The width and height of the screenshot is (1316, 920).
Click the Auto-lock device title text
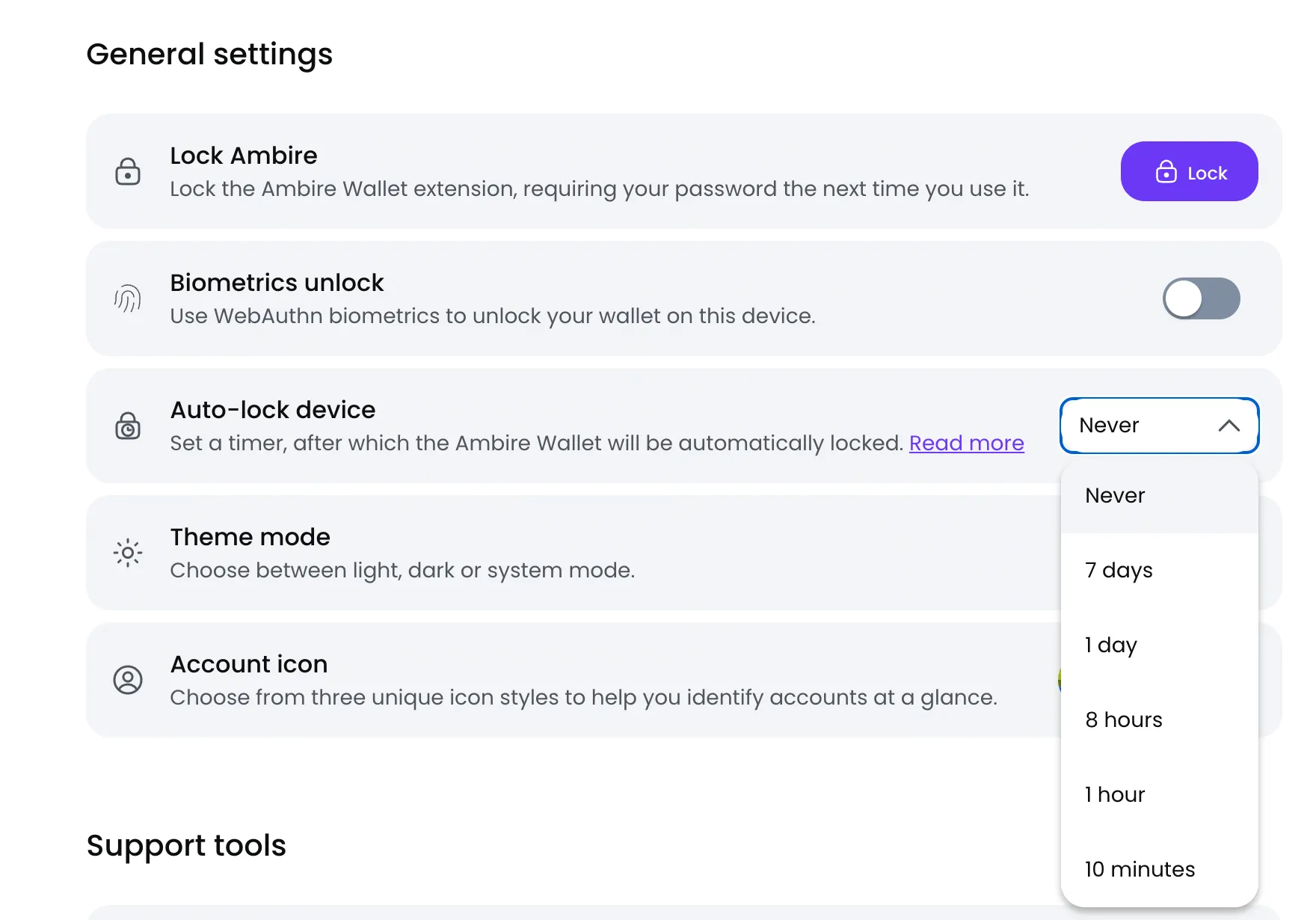273,410
